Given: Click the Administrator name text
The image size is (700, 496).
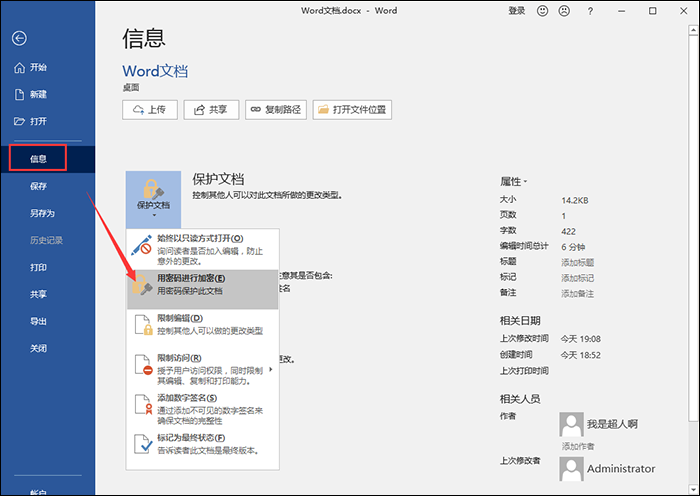Looking at the screenshot, I should coord(621,469).
